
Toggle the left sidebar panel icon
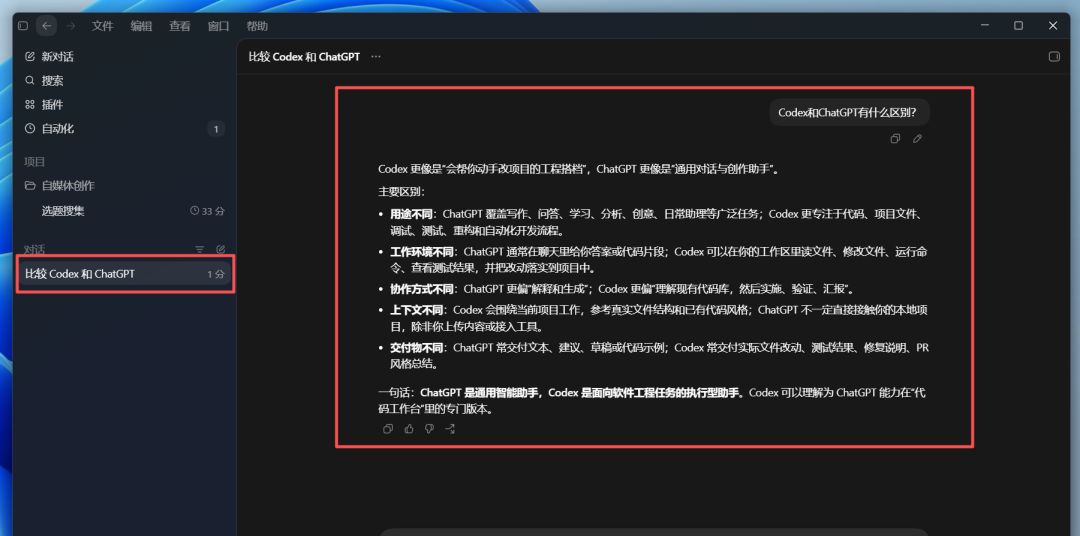click(23, 25)
